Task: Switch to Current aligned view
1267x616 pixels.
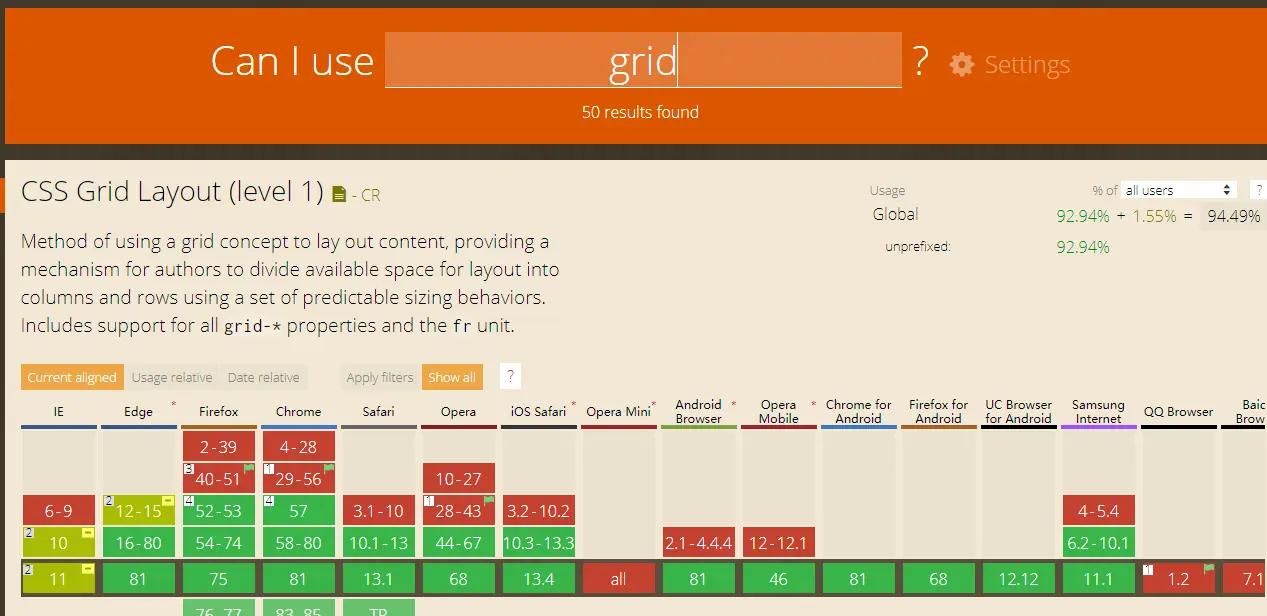Action: (72, 377)
